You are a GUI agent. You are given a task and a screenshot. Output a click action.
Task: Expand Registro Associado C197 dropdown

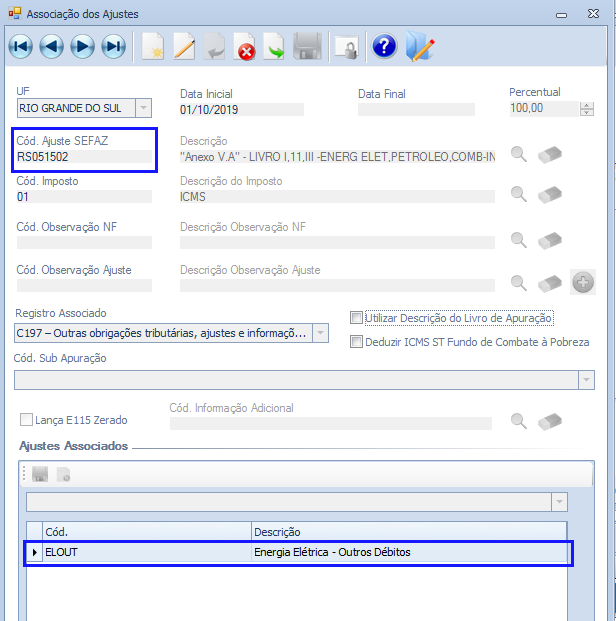click(320, 333)
